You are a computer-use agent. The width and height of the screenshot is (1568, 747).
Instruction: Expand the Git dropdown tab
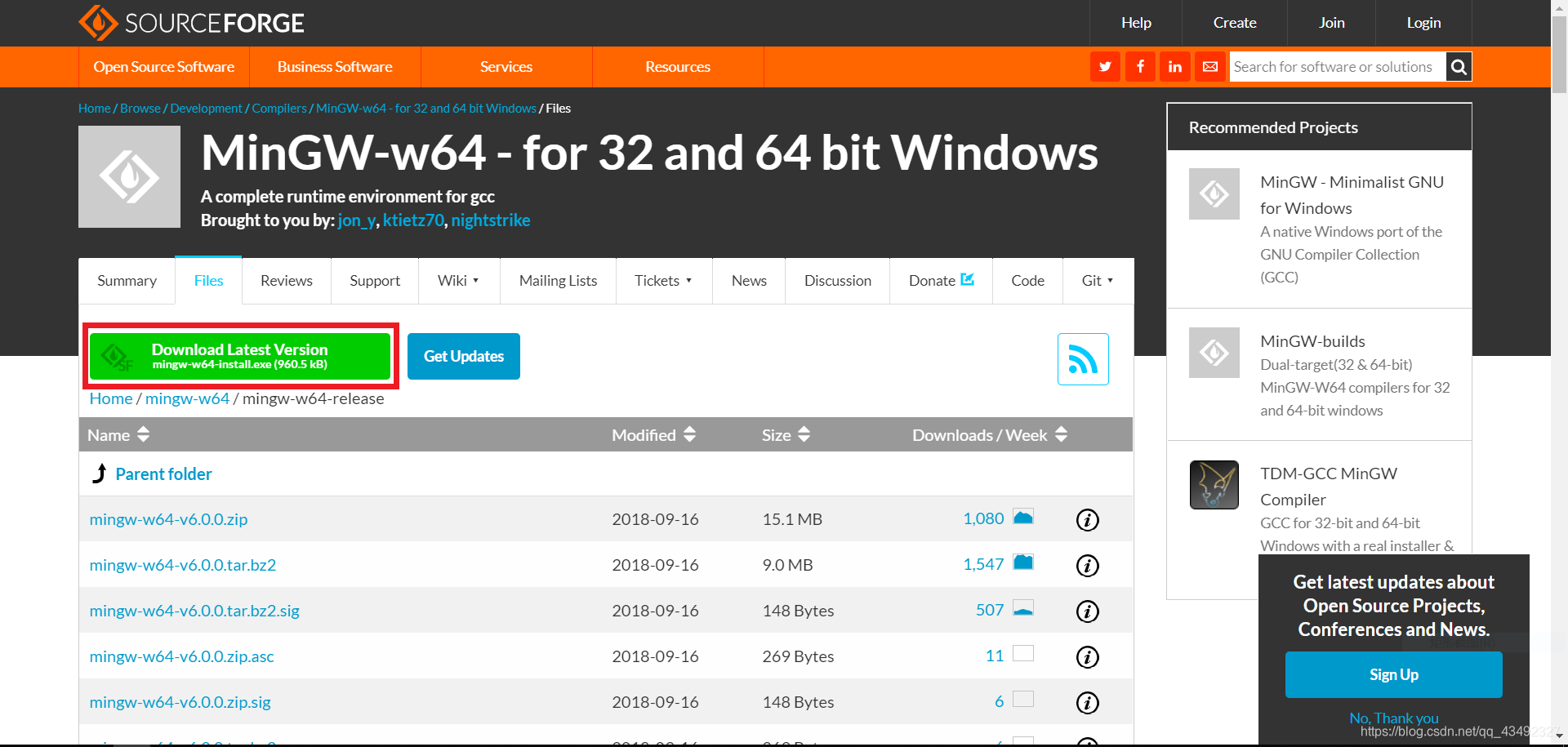[1098, 281]
